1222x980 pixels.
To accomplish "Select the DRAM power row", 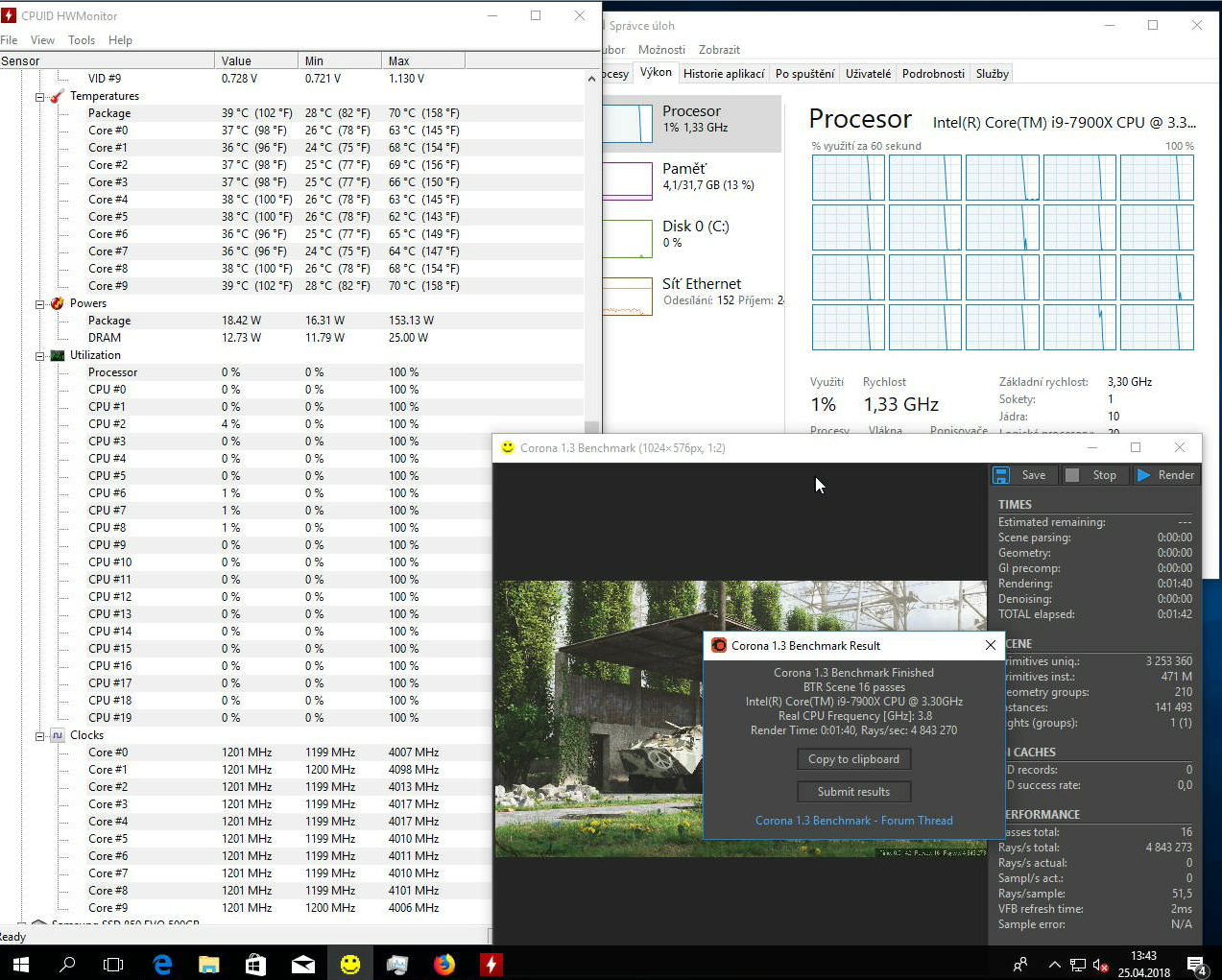I will (x=292, y=338).
